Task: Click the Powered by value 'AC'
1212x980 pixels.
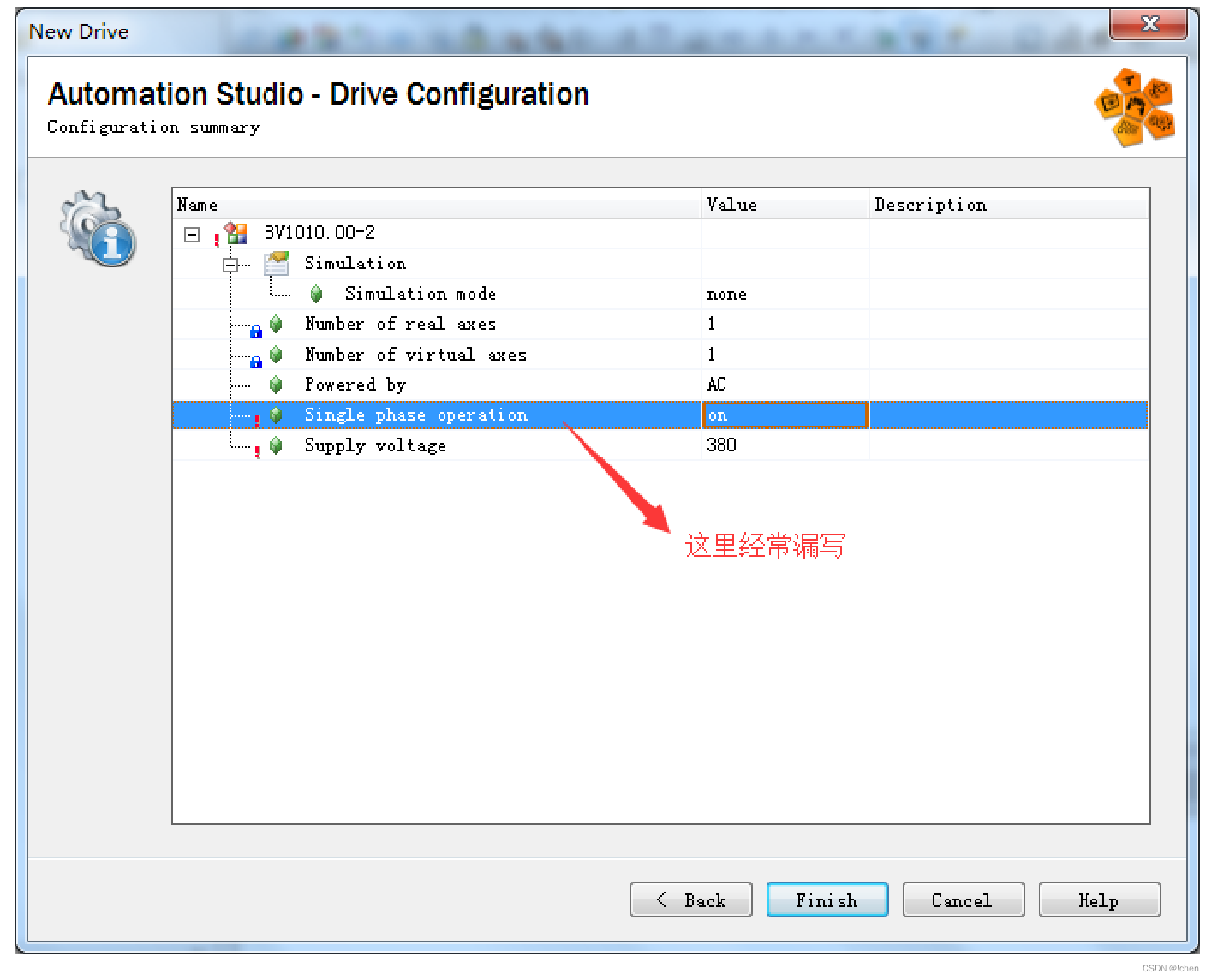Action: 716,385
